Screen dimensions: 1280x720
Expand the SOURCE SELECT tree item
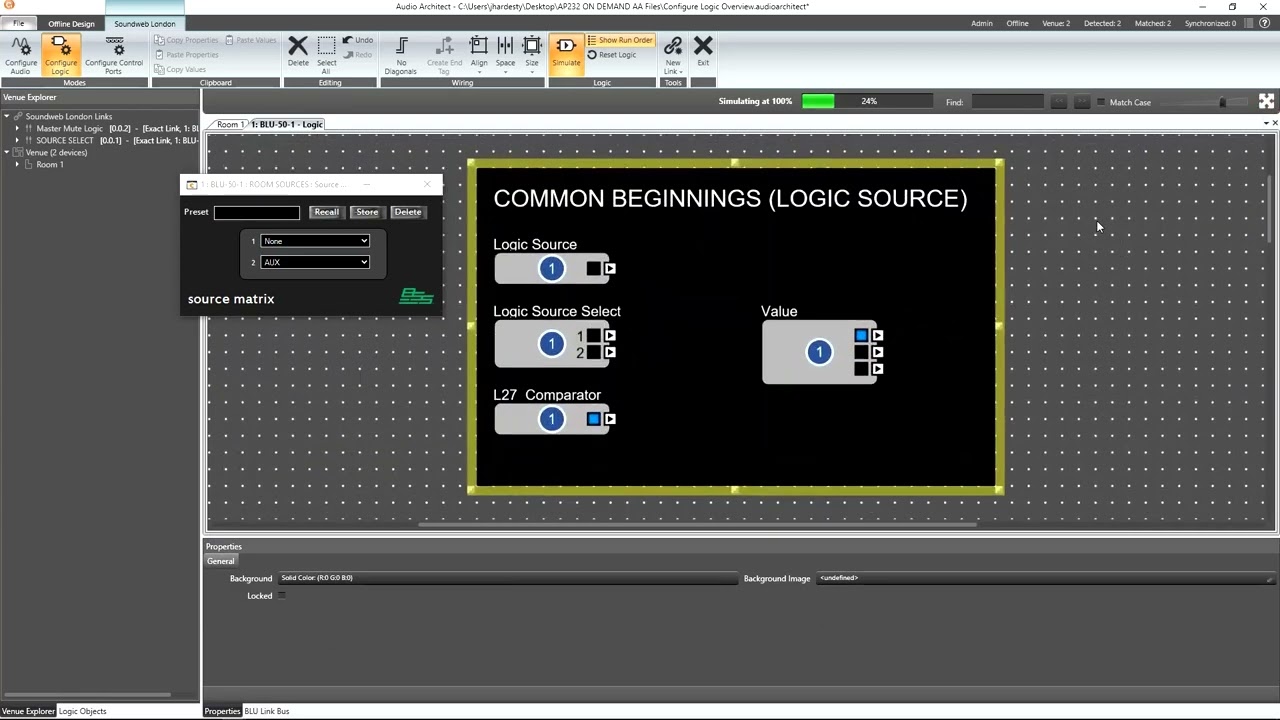click(x=17, y=140)
